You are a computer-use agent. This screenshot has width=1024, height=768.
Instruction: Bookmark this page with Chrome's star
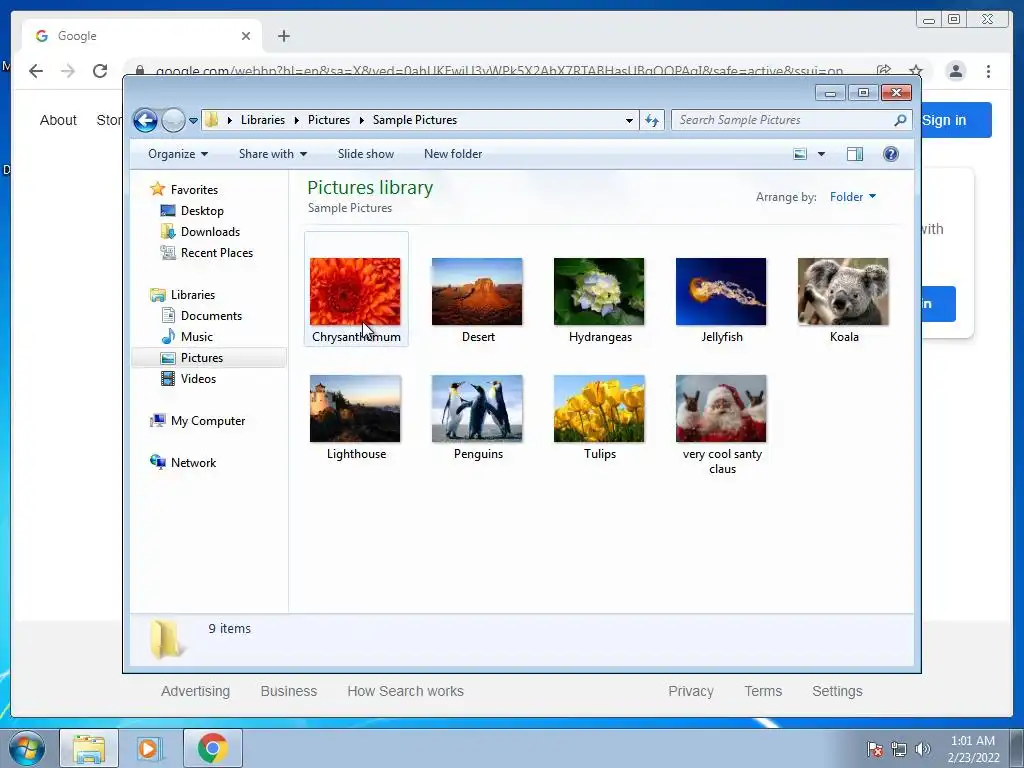point(916,71)
